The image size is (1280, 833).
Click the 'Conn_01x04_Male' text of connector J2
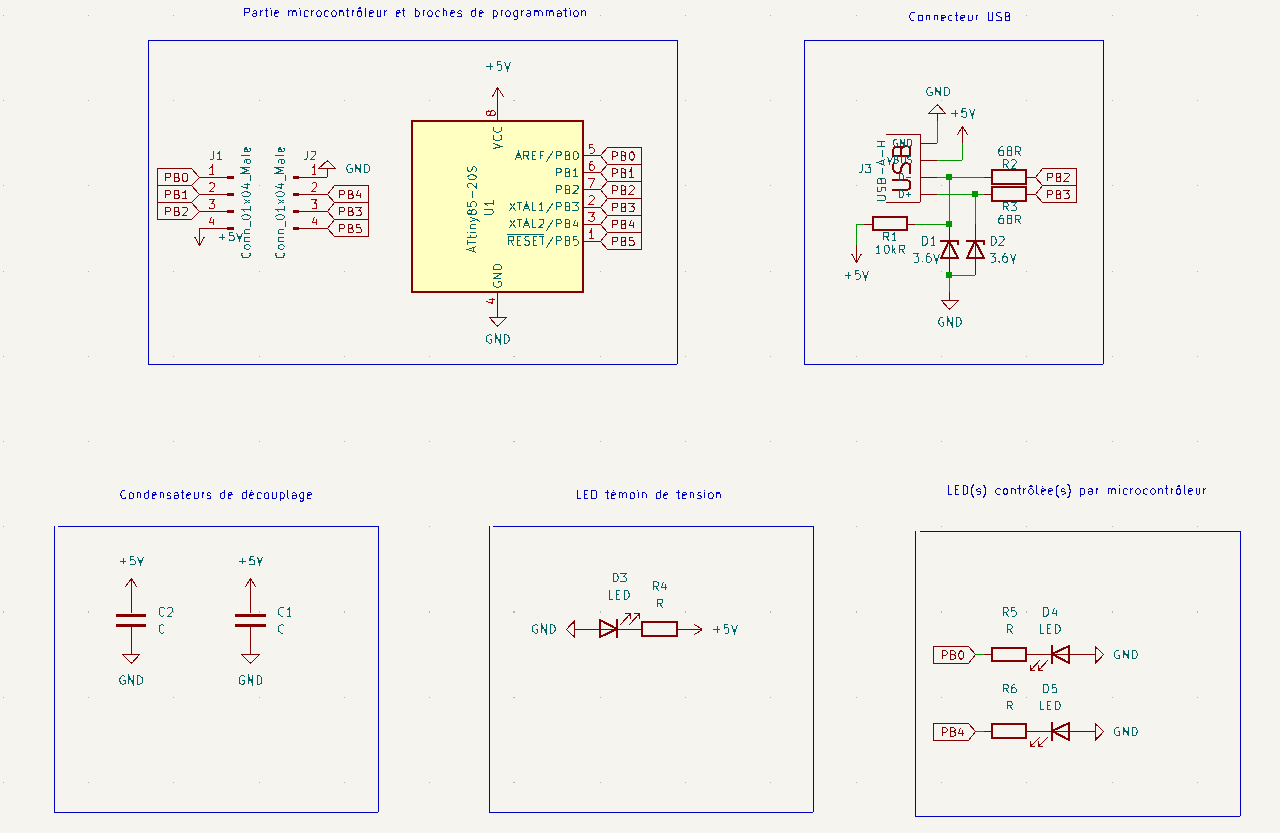pyautogui.click(x=281, y=202)
